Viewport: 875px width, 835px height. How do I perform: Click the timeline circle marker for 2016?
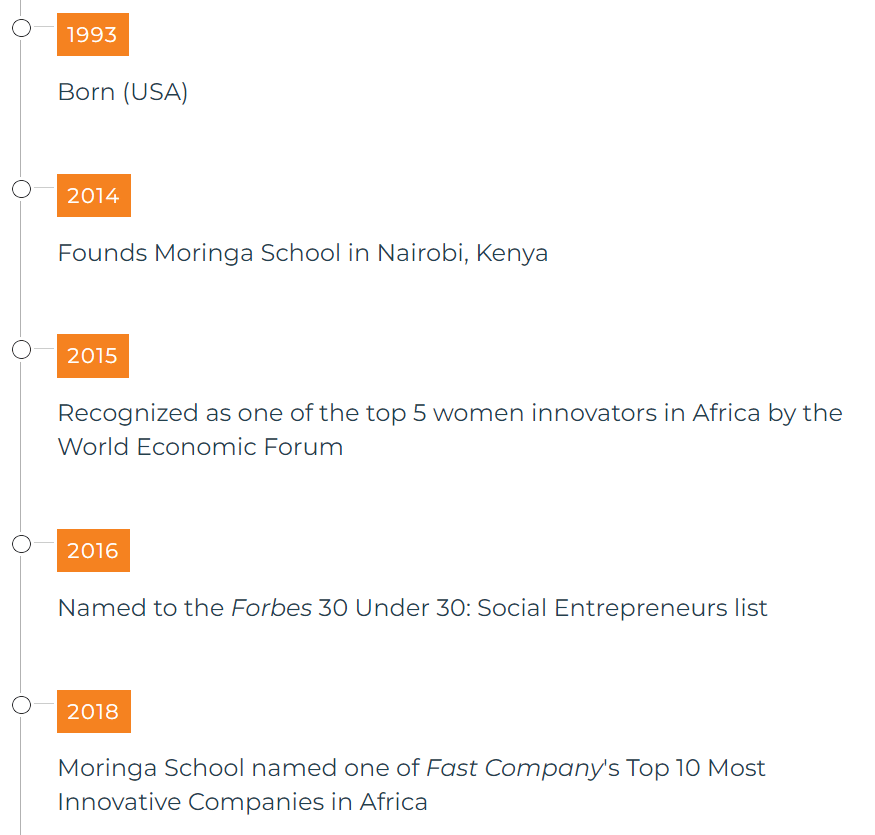point(21,544)
